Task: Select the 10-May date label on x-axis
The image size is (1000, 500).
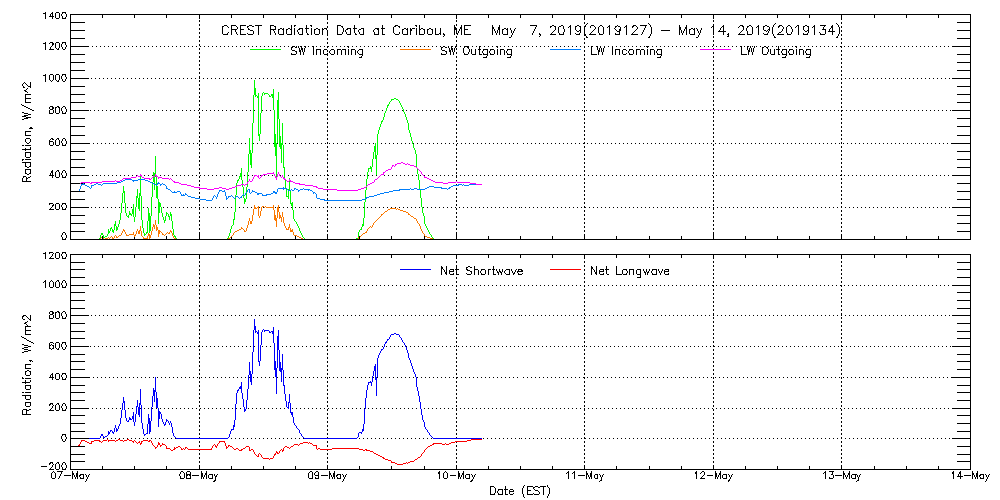Action: (x=456, y=476)
